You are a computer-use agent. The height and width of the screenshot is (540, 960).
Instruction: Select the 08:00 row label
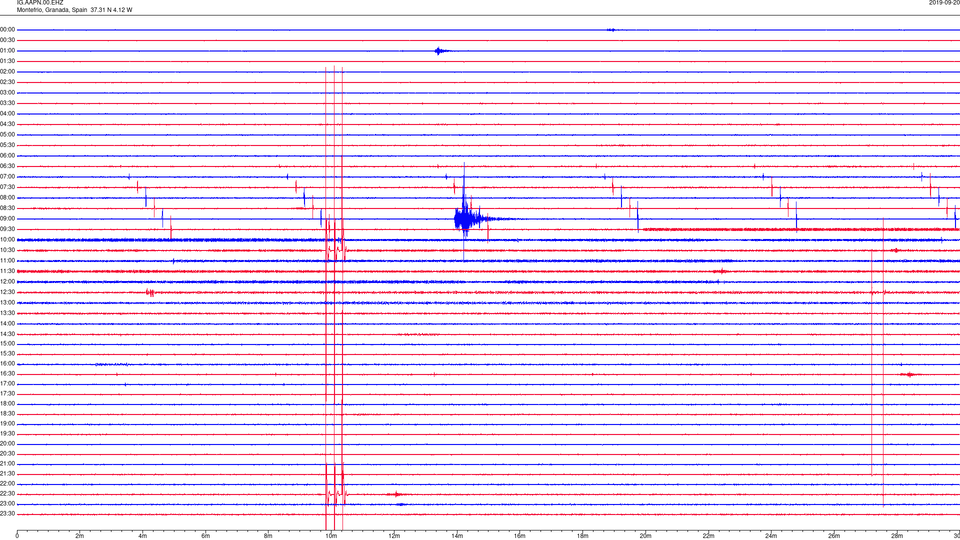tap(8, 198)
